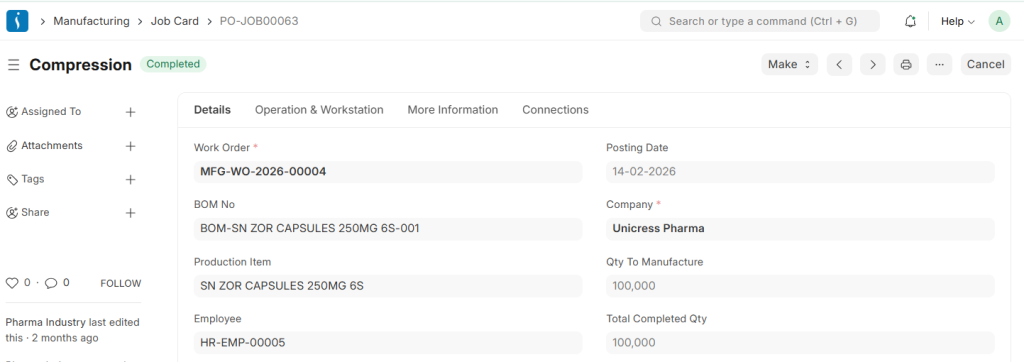The height and width of the screenshot is (362, 1024).
Task: Open the Connections tab
Action: click(x=555, y=110)
